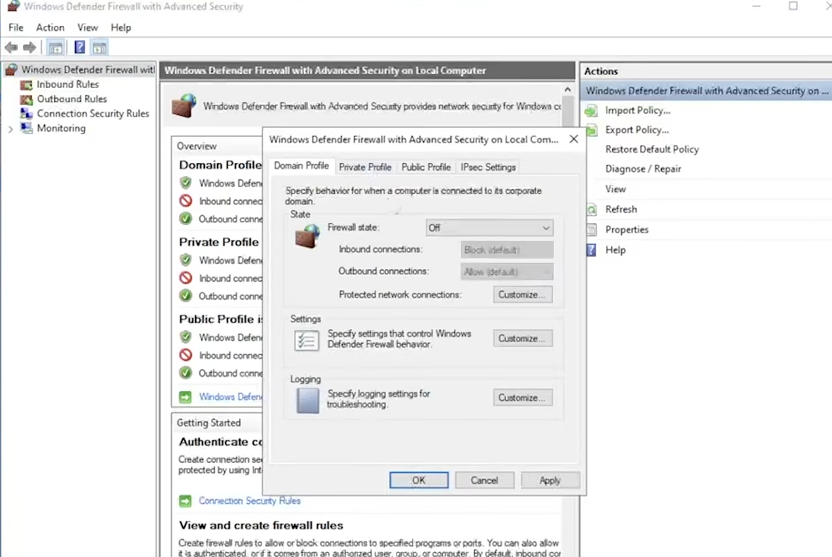Click the Help icon in Actions pane

592,250
